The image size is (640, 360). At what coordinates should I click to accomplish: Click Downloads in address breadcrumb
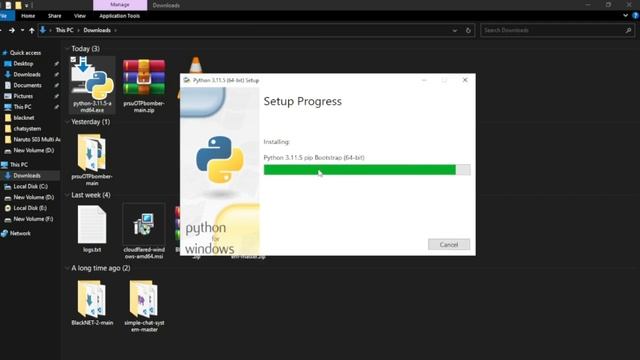tap(97, 30)
